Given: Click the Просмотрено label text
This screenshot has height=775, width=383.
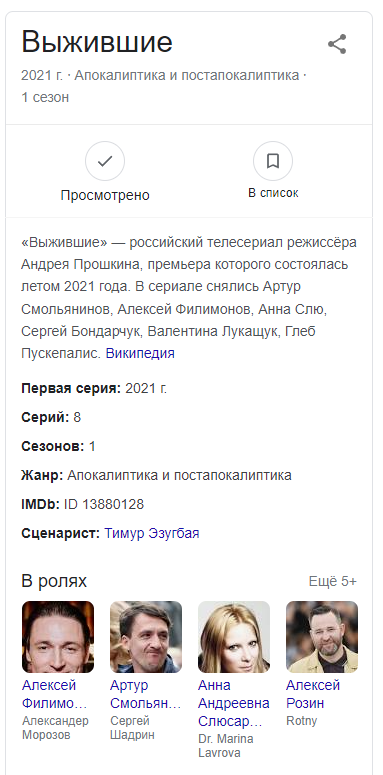Looking at the screenshot, I should [x=105, y=195].
